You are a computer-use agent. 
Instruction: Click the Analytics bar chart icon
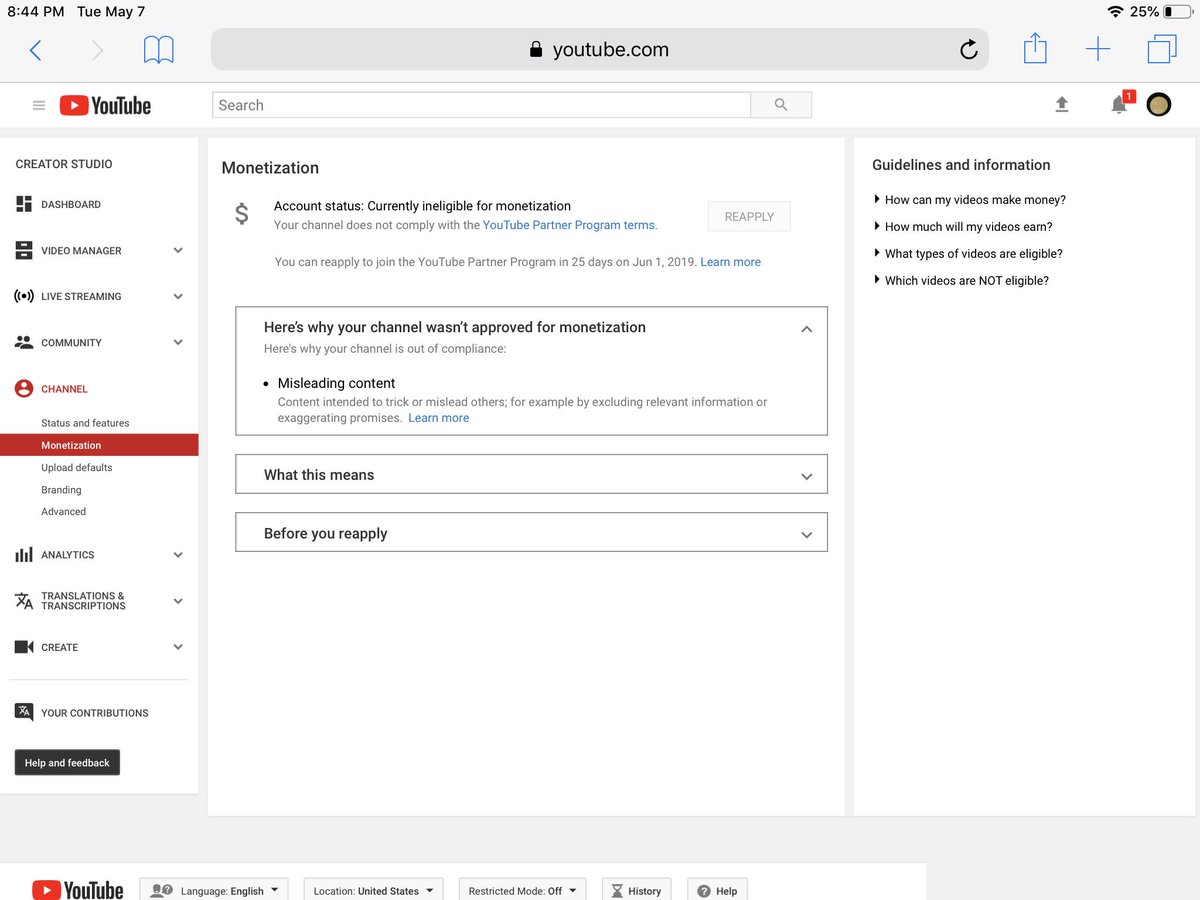pyautogui.click(x=24, y=555)
